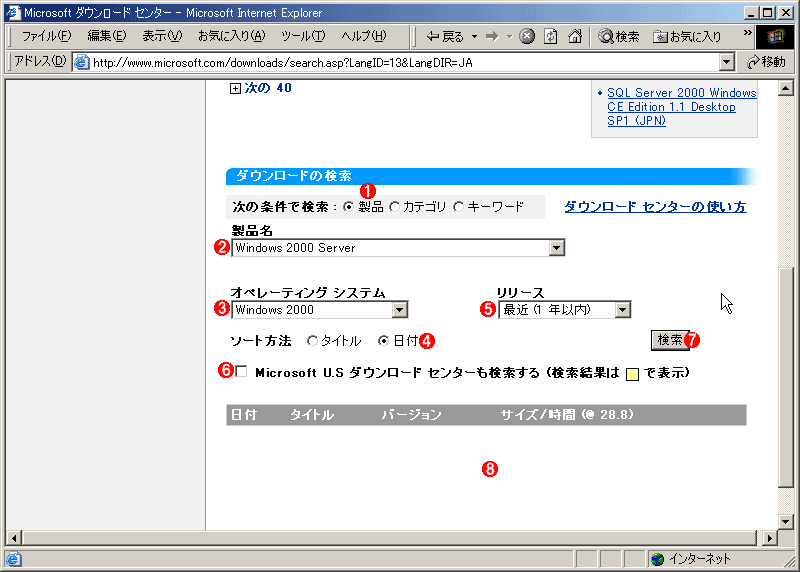This screenshot has height=572, width=800.
Task: Click the 検索 submit button
Action: tap(670, 340)
